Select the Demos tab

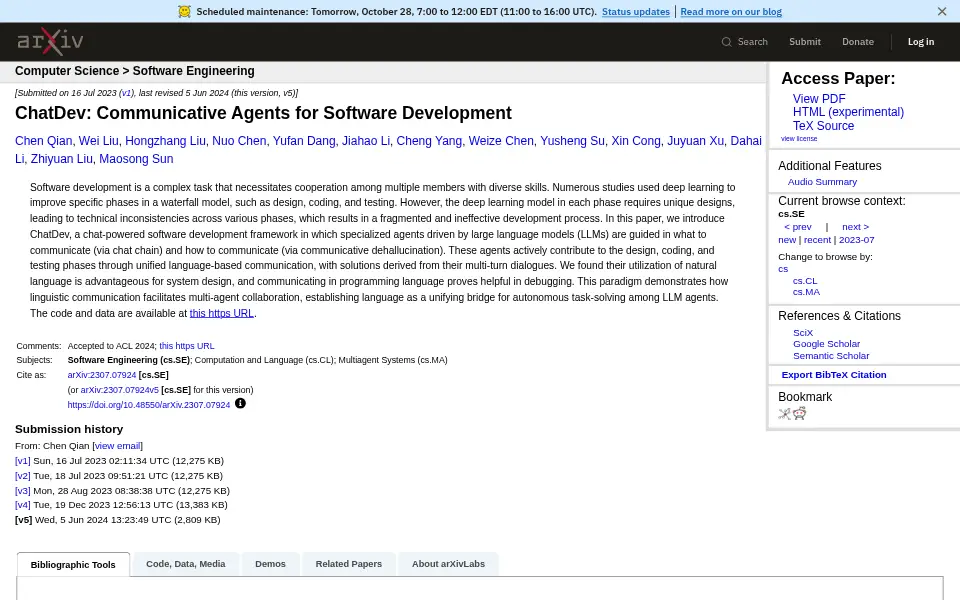270,564
